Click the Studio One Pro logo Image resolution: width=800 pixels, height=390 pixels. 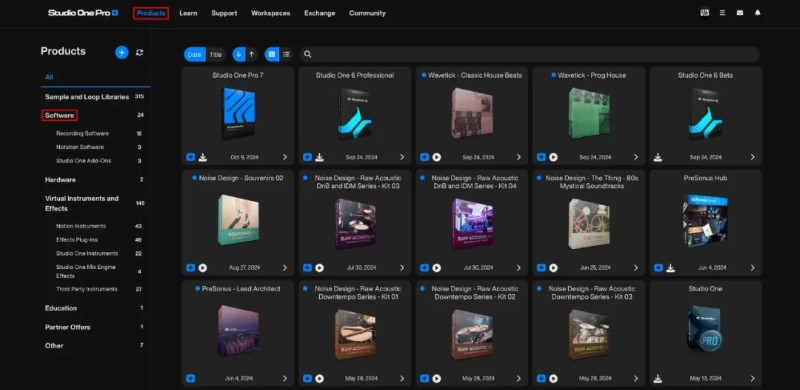[x=83, y=13]
